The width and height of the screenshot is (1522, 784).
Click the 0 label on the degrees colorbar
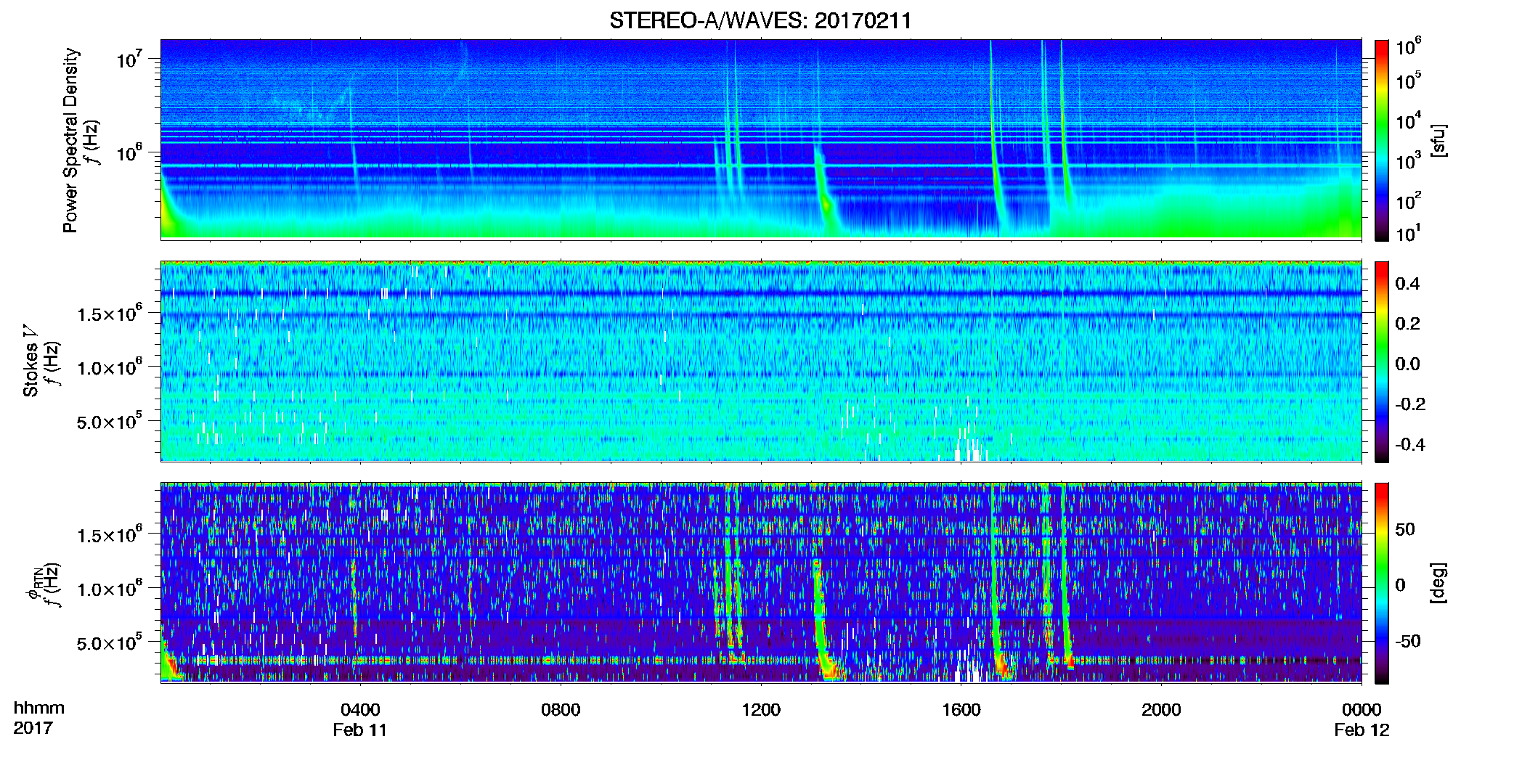(x=1400, y=585)
